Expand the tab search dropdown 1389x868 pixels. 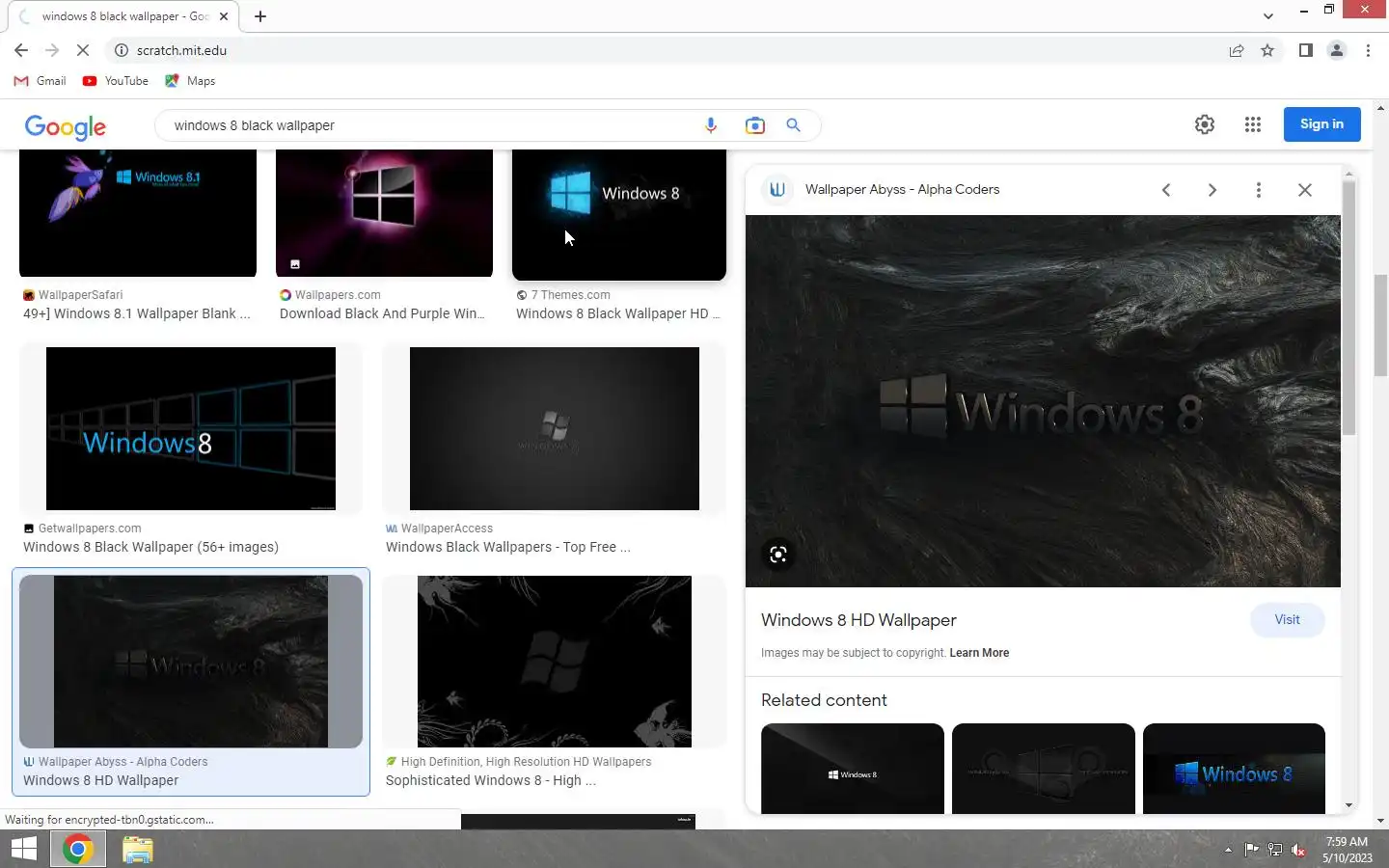pyautogui.click(x=1268, y=16)
